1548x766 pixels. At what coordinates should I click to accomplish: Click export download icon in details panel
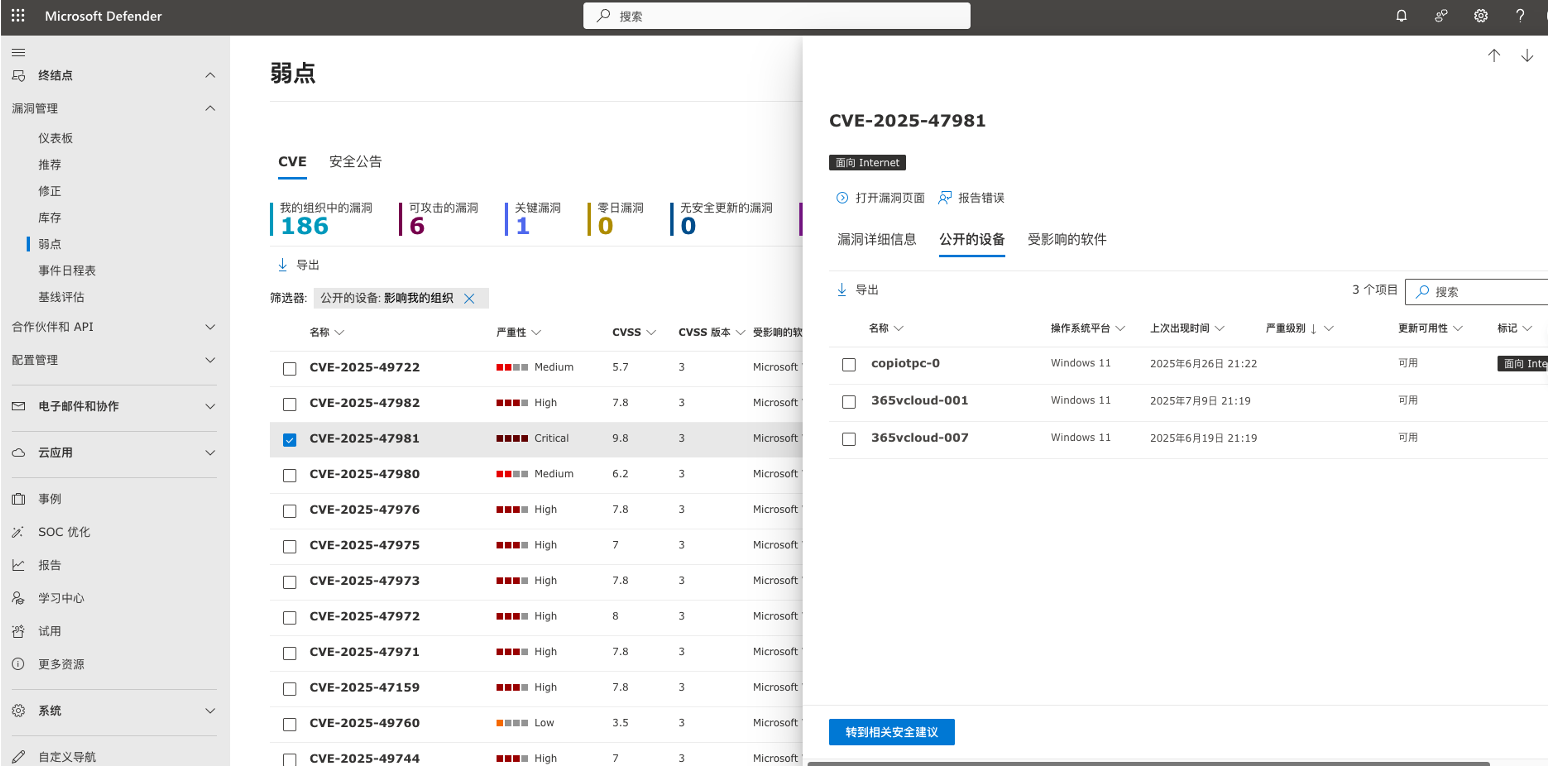[841, 290]
